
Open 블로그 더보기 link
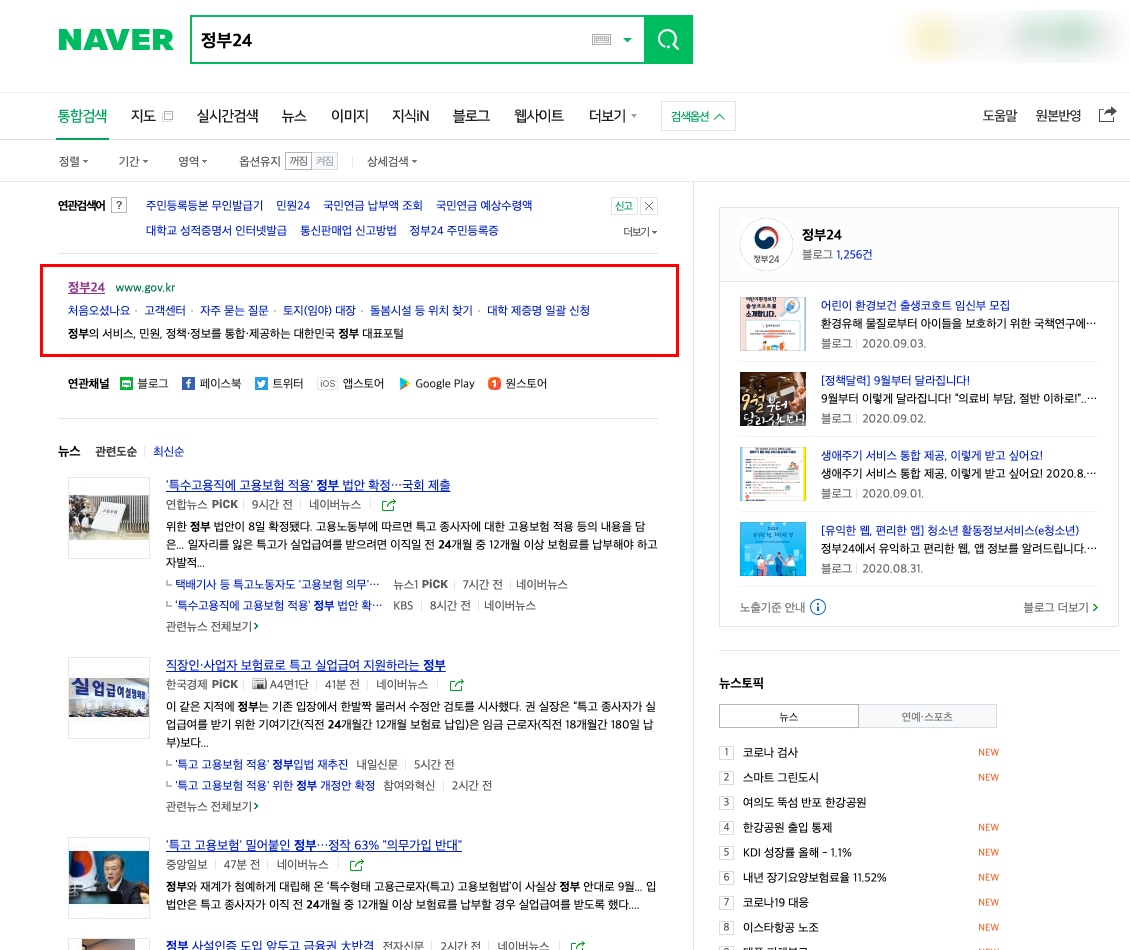pyautogui.click(x=1061, y=608)
